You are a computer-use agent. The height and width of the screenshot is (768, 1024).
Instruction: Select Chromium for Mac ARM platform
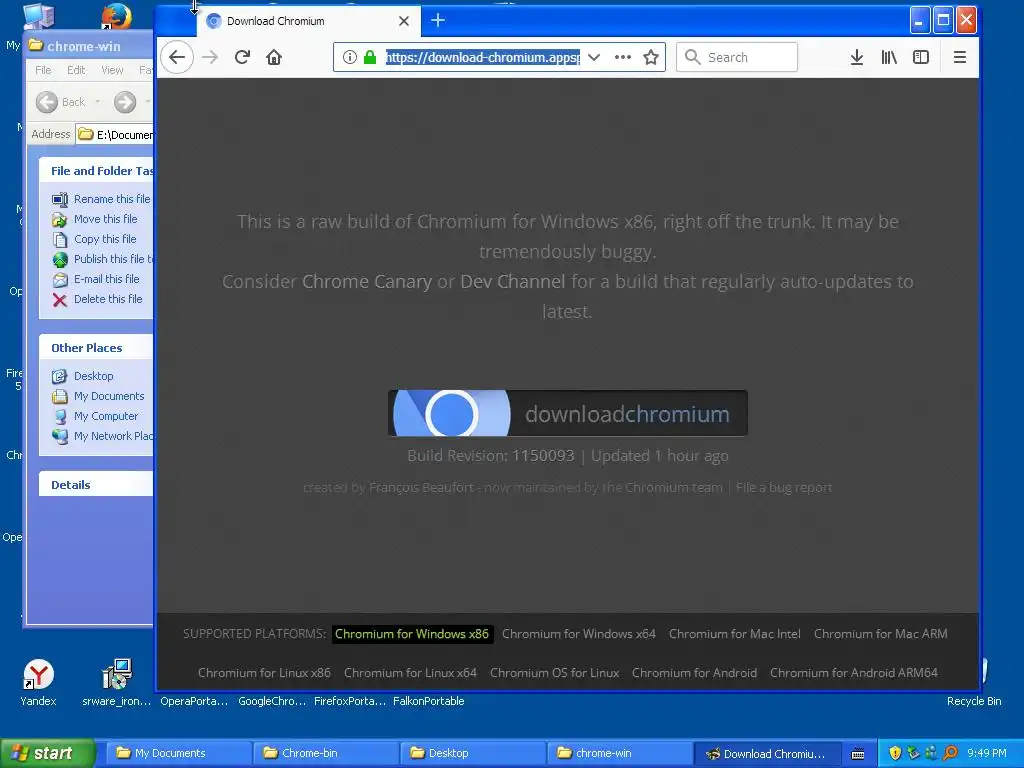(x=880, y=633)
